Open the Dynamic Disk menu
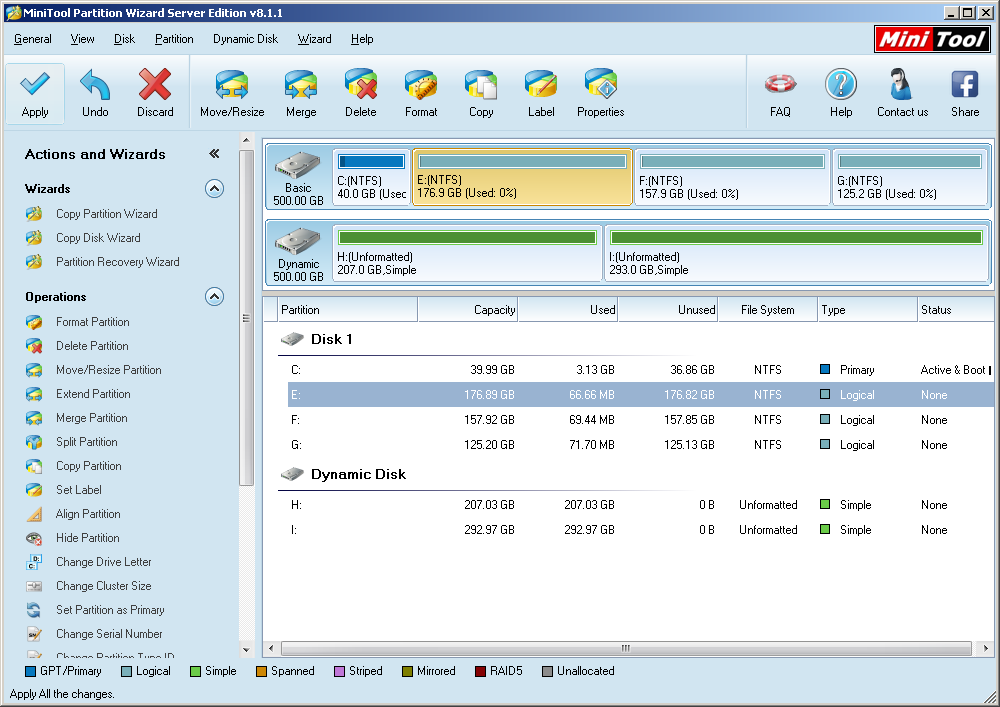 pyautogui.click(x=245, y=39)
